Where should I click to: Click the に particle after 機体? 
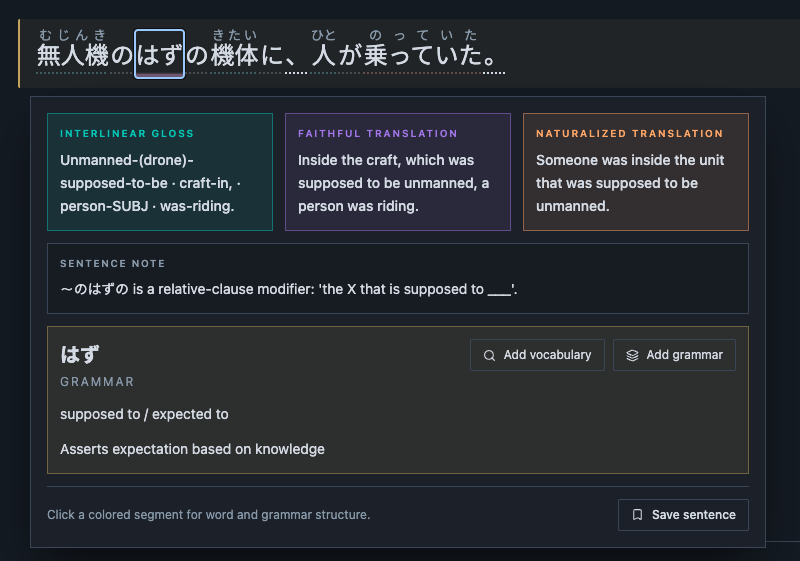(x=272, y=55)
